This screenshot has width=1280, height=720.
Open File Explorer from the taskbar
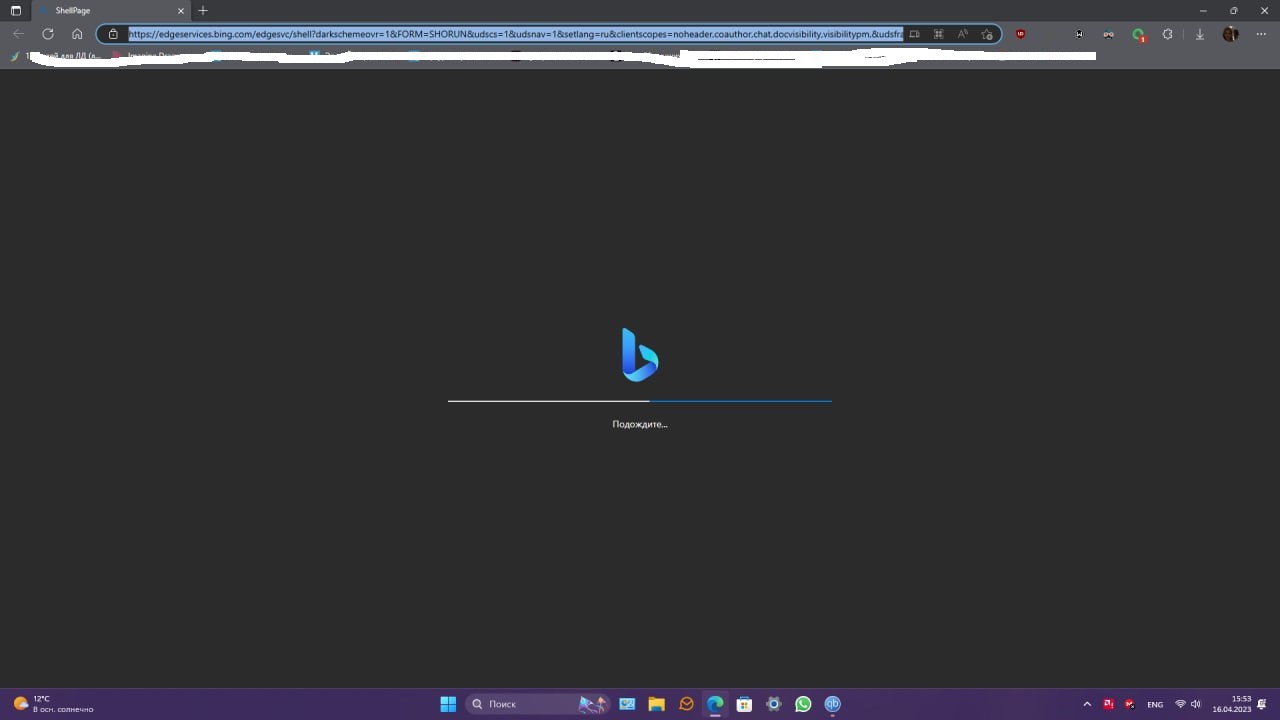point(656,704)
